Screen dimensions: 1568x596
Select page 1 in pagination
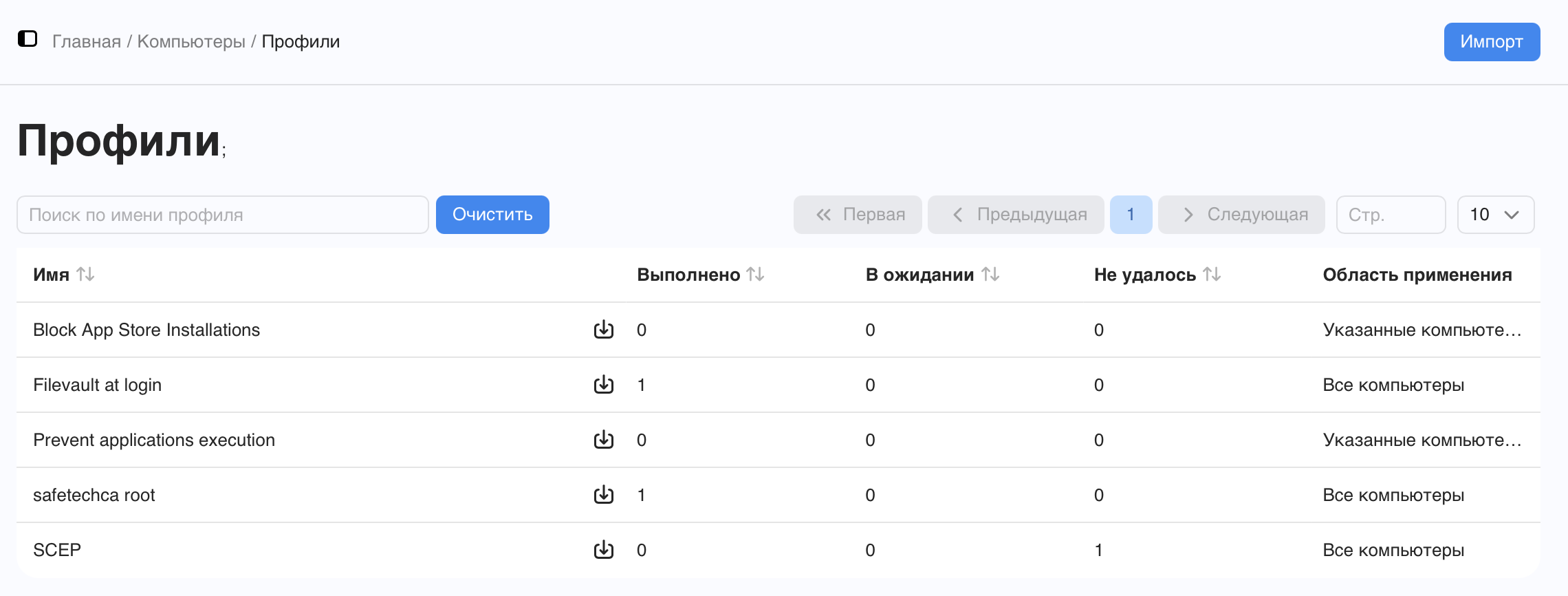(x=1131, y=215)
